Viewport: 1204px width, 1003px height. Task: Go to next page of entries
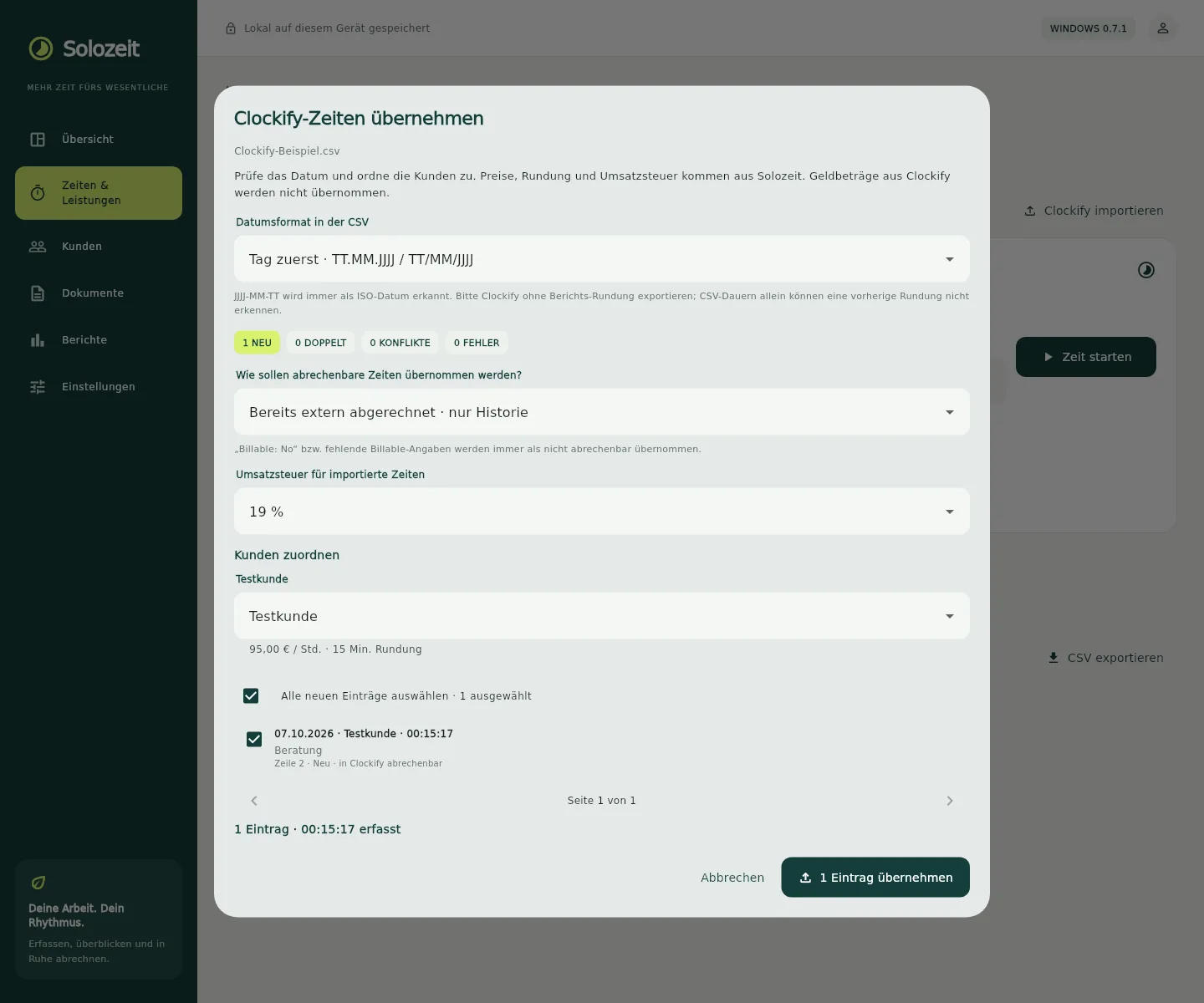click(950, 801)
